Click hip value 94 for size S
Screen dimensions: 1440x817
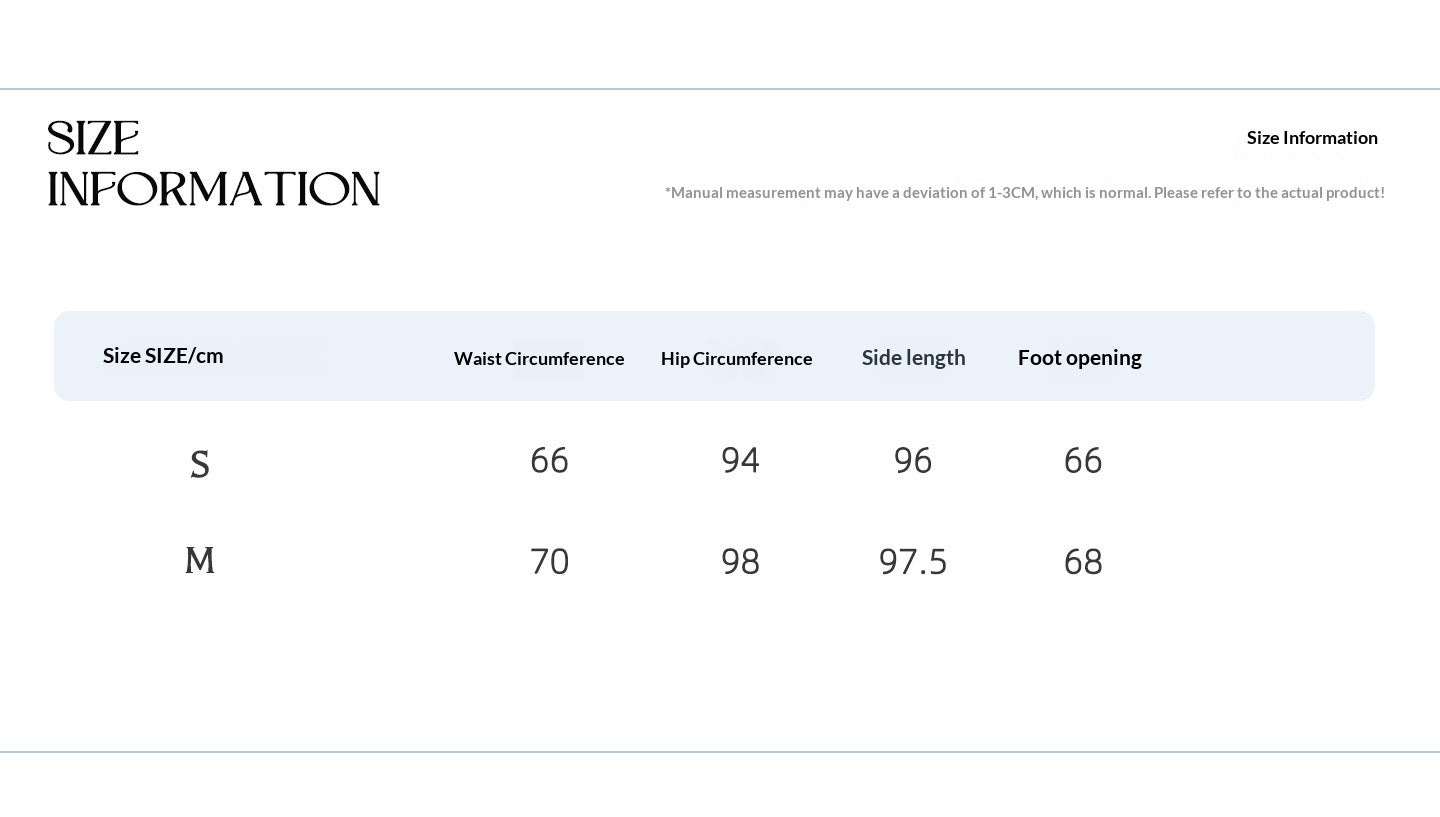740,461
